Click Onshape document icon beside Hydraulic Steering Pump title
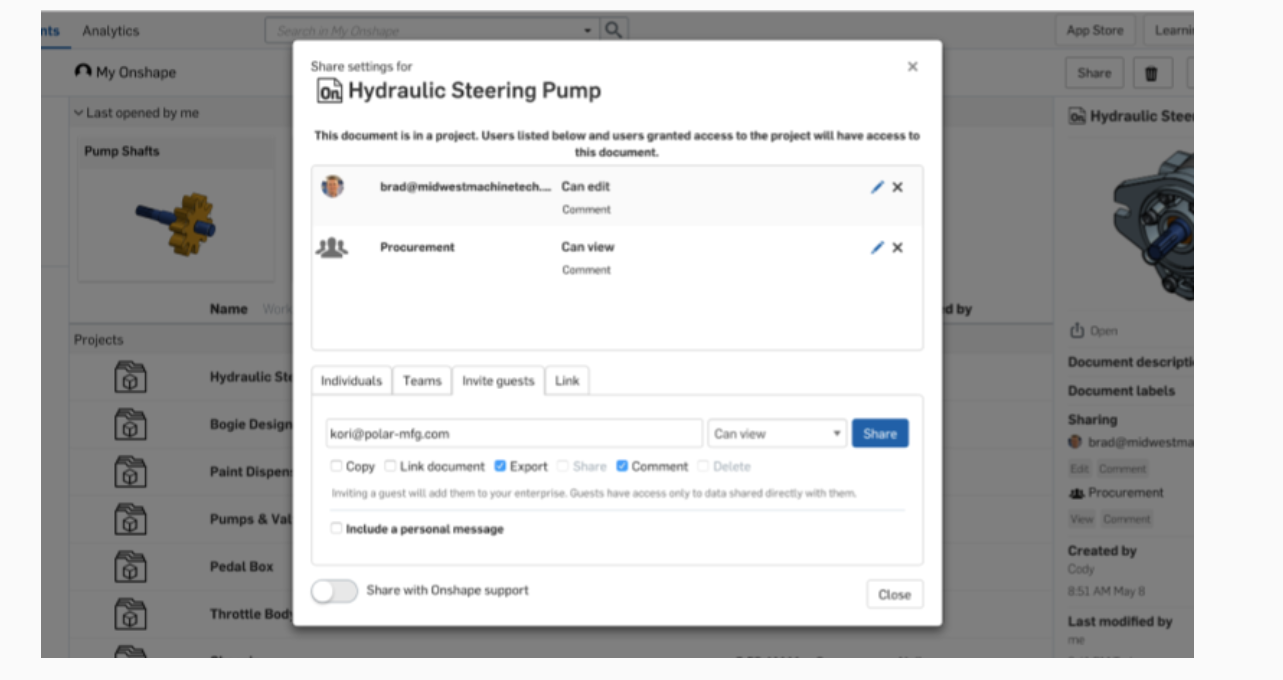Screen dimensions: 1283x680 [329, 92]
